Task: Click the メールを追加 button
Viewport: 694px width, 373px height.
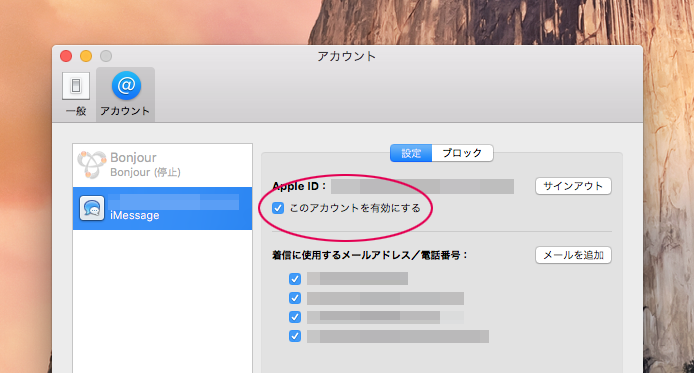Action: [x=573, y=255]
